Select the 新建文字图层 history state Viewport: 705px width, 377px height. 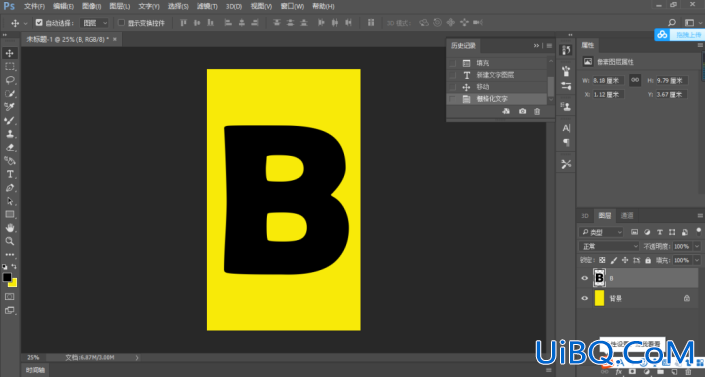495,75
